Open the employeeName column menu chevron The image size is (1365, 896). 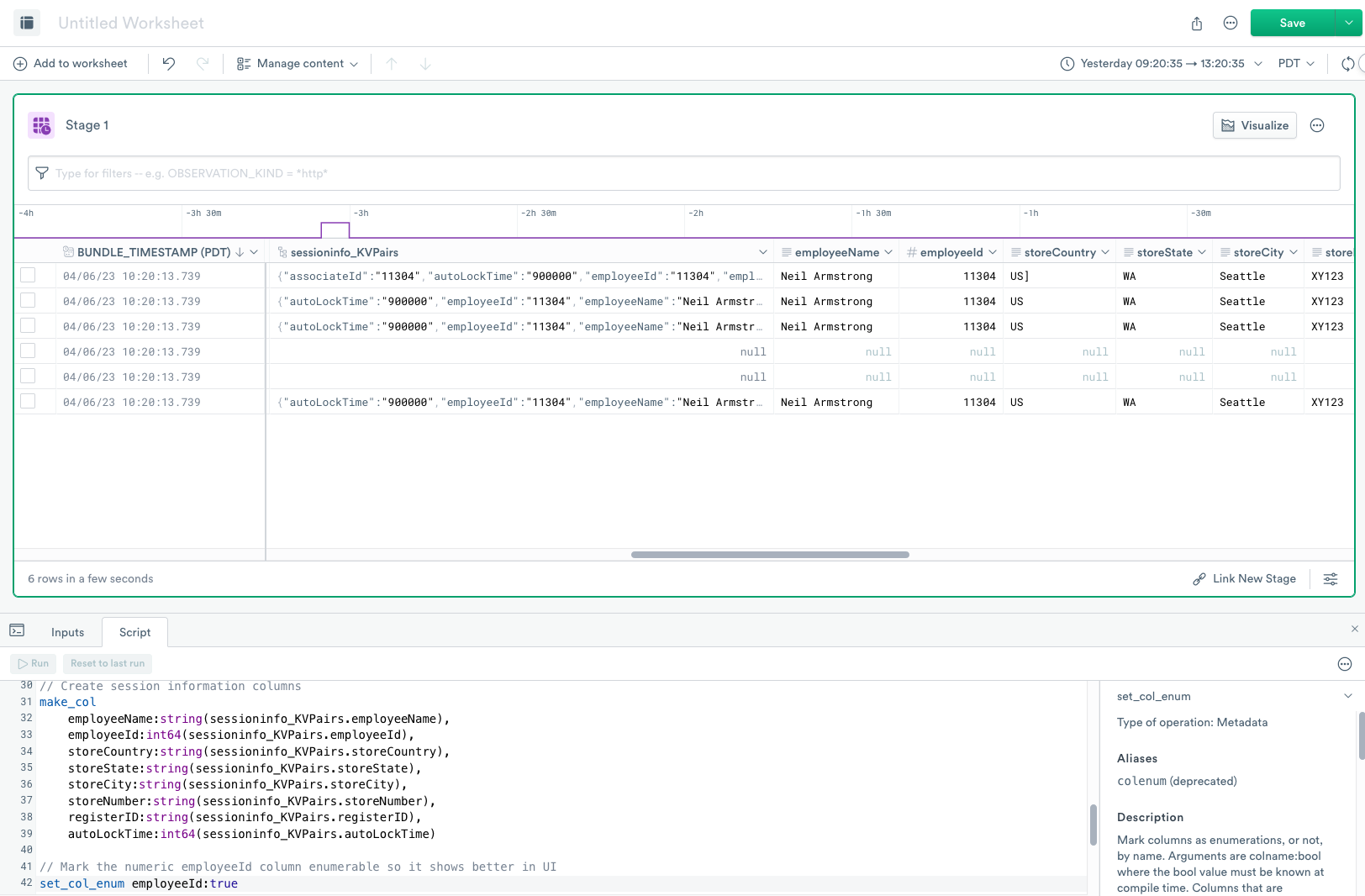click(x=888, y=252)
